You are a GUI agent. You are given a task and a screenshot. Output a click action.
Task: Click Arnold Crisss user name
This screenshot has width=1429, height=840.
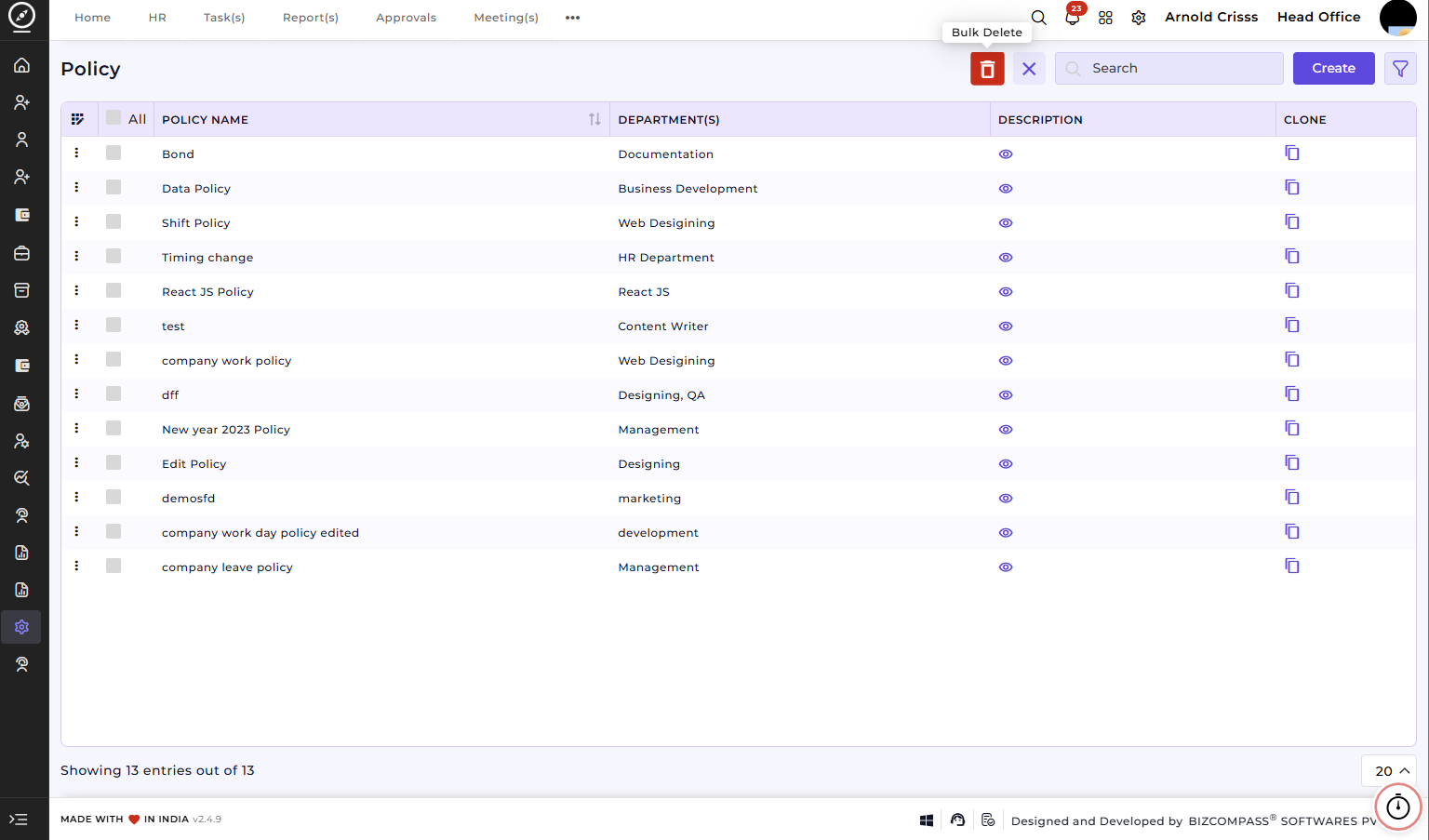pyautogui.click(x=1211, y=17)
